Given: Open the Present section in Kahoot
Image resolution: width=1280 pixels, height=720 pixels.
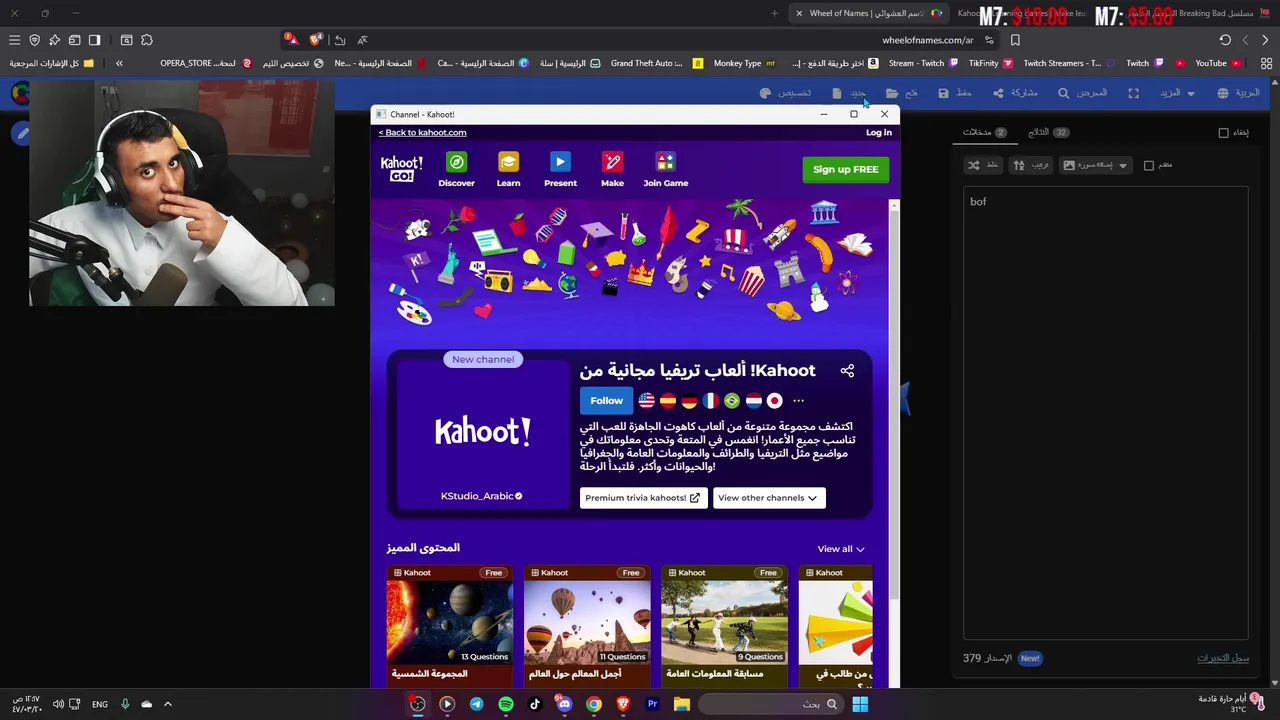Looking at the screenshot, I should click(x=560, y=169).
